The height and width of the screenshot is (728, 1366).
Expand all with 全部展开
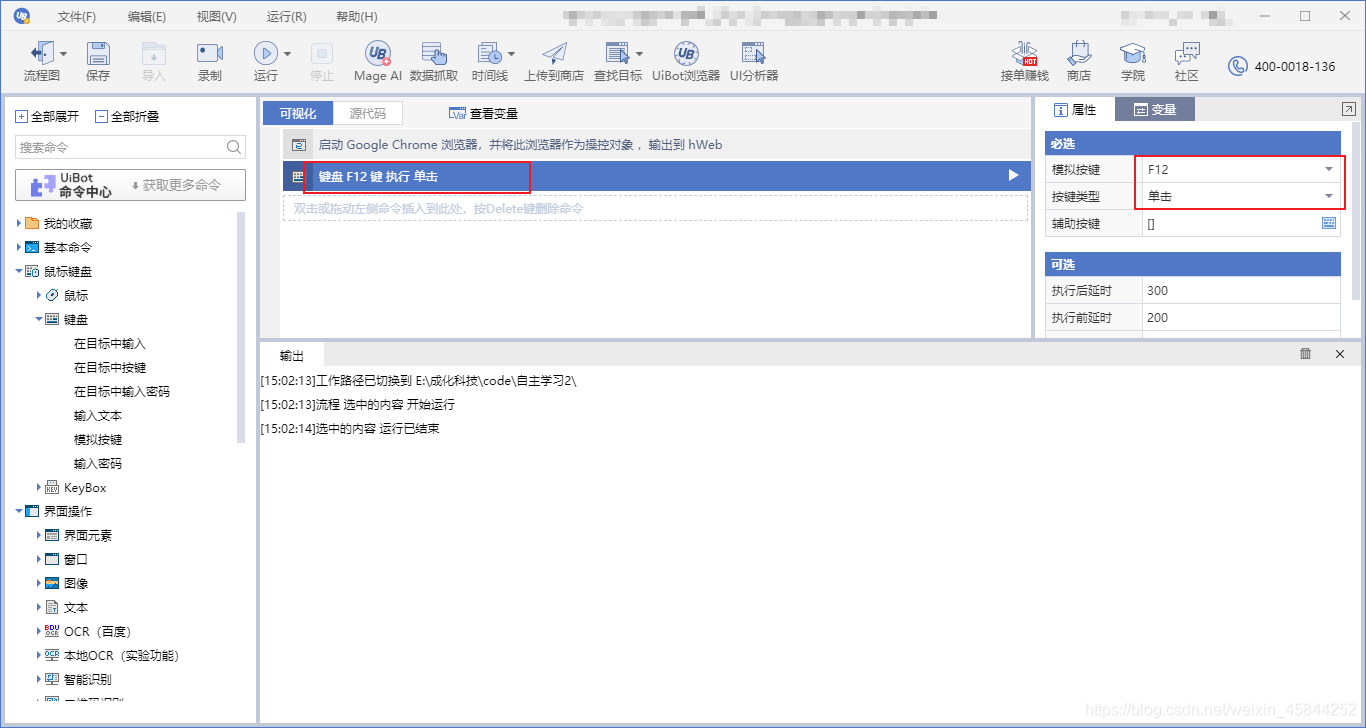click(47, 116)
